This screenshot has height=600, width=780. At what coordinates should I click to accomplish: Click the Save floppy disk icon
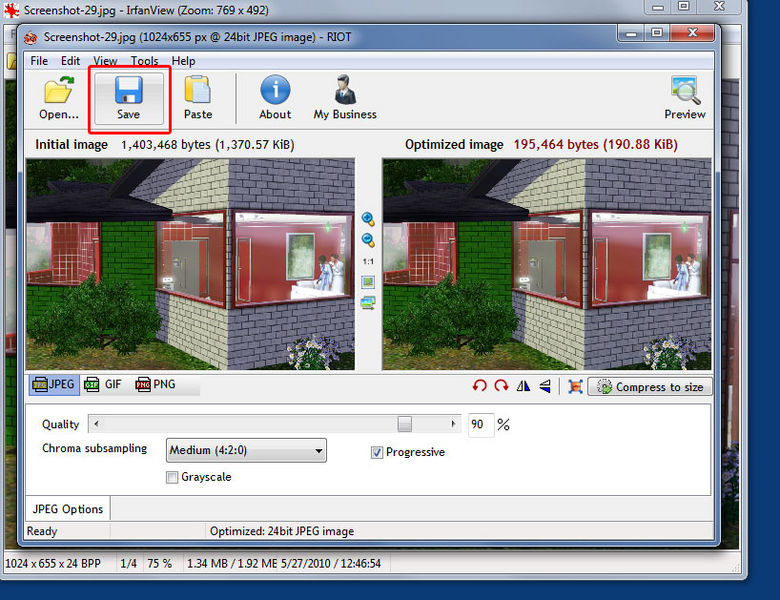click(x=128, y=90)
